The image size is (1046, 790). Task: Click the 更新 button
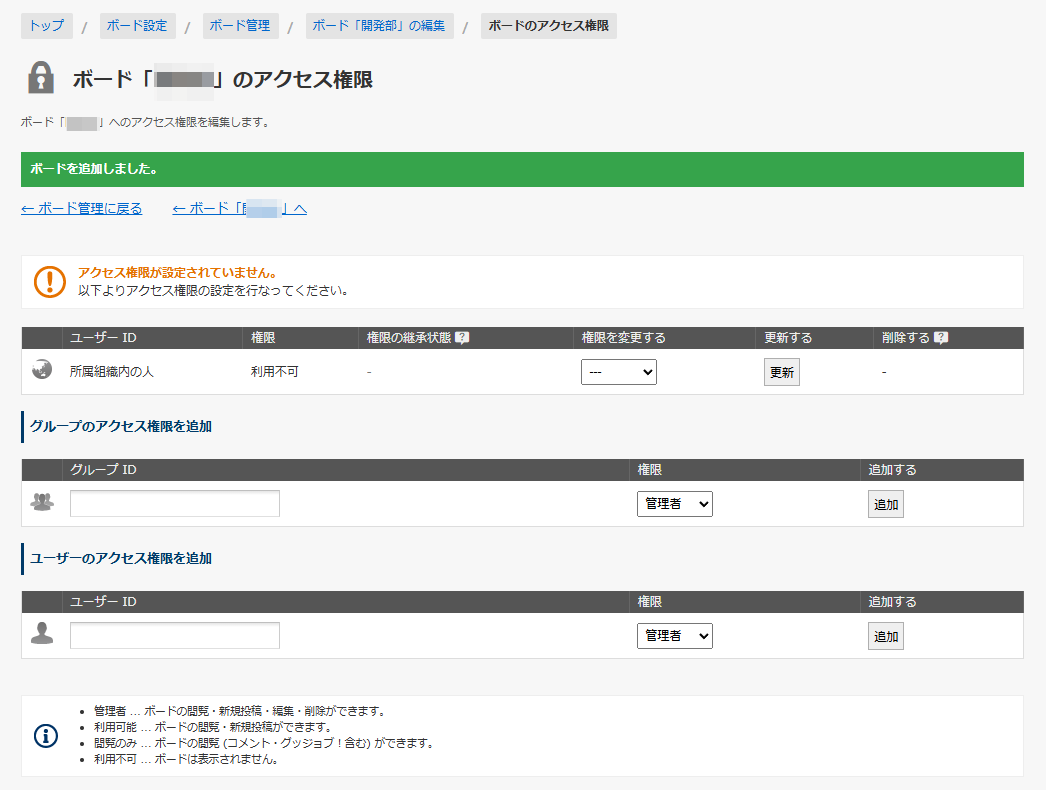click(x=781, y=372)
